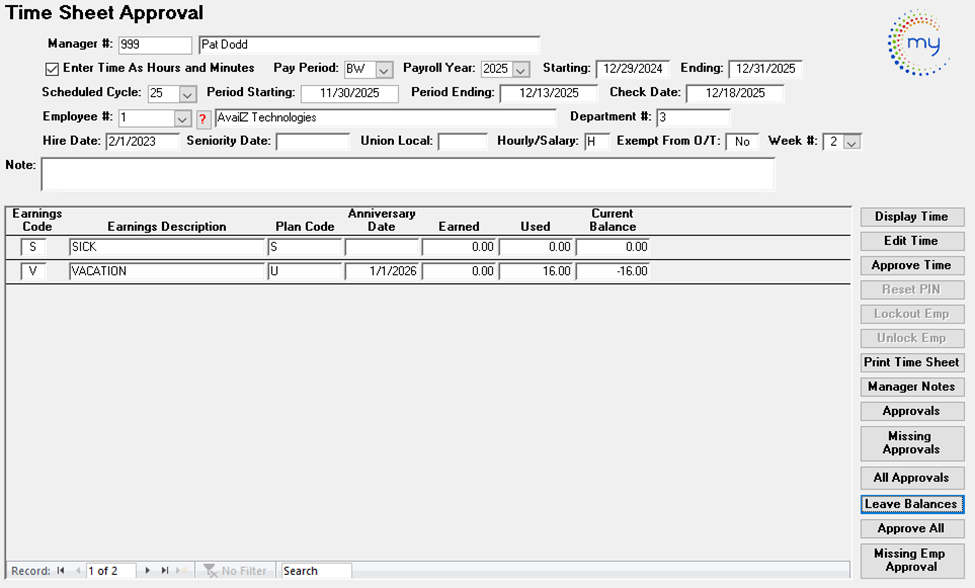Jump to last record in navigator
The width and height of the screenshot is (975, 588).
coord(165,571)
